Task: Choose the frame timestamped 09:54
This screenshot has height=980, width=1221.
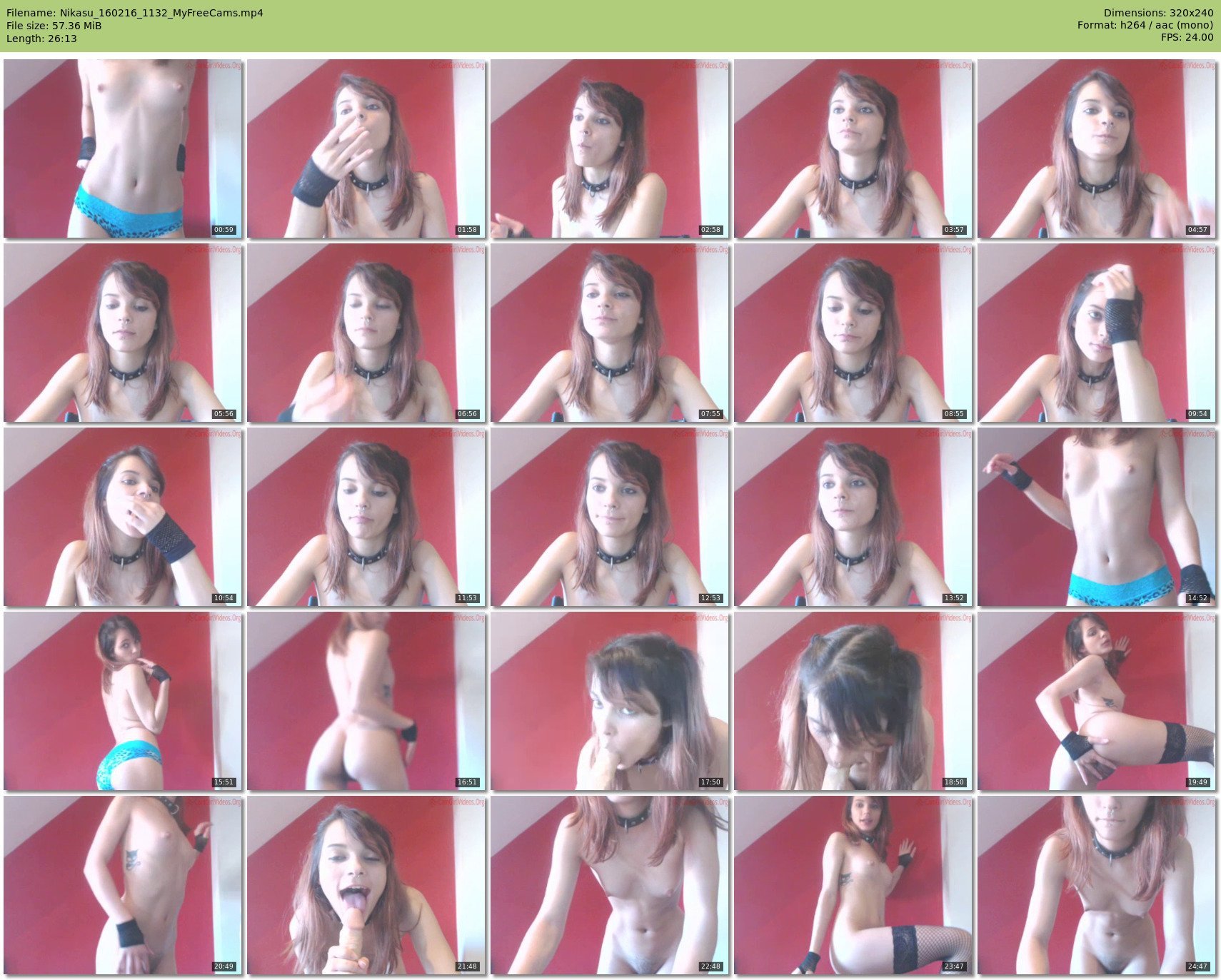Action: 1097,333
